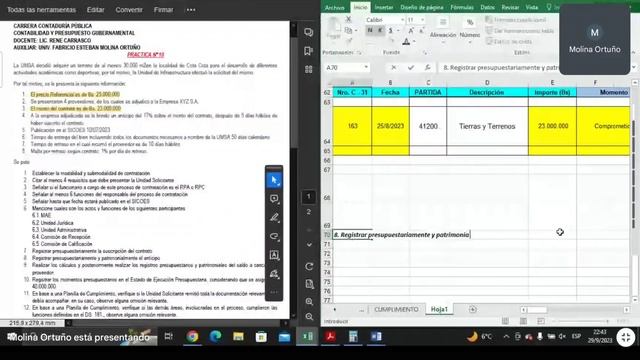Copy selection with Excel copy icon
This screenshot has height=360, width=640.
pyautogui.click(x=348, y=30)
